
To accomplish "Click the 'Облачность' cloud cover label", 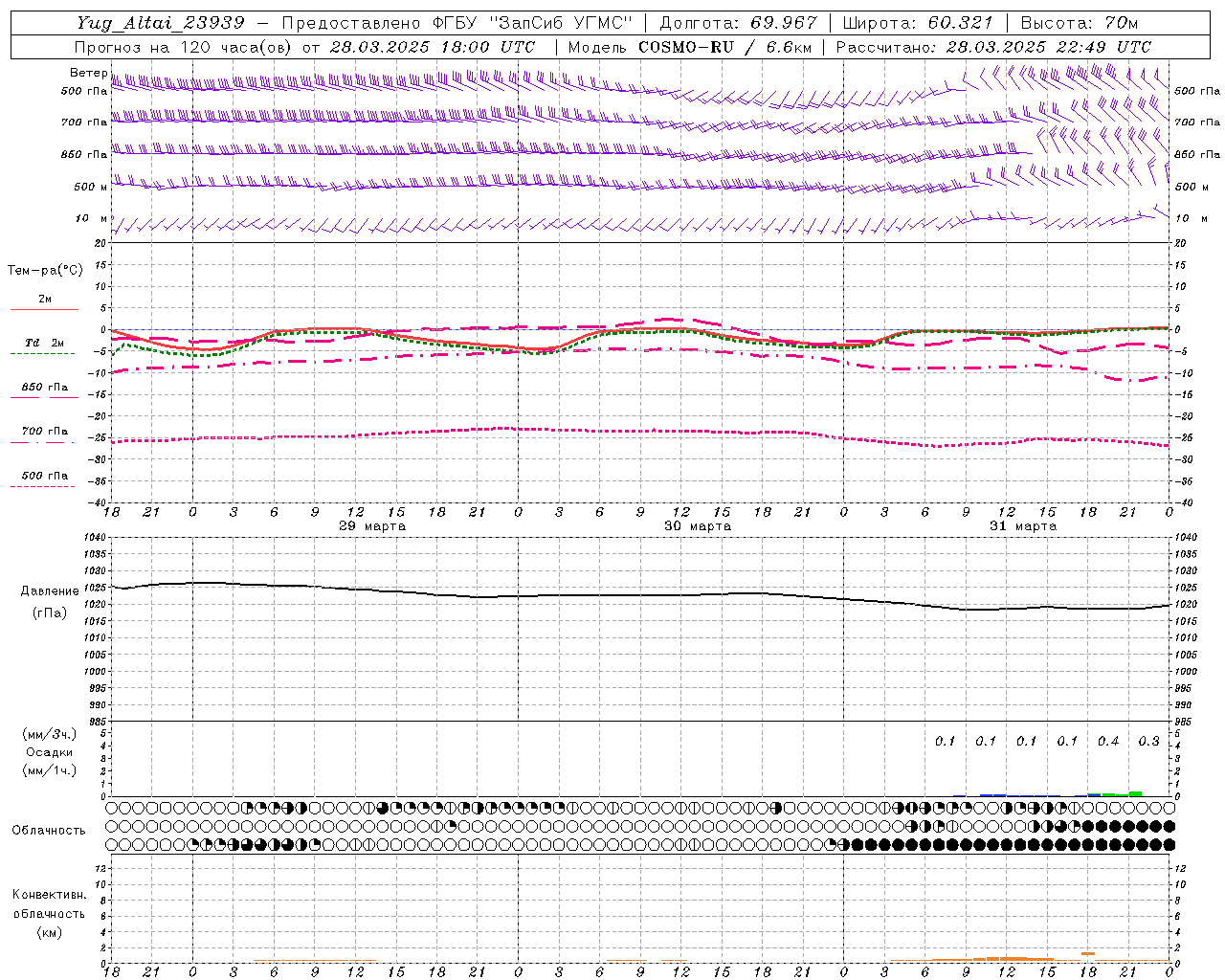I will tap(49, 830).
